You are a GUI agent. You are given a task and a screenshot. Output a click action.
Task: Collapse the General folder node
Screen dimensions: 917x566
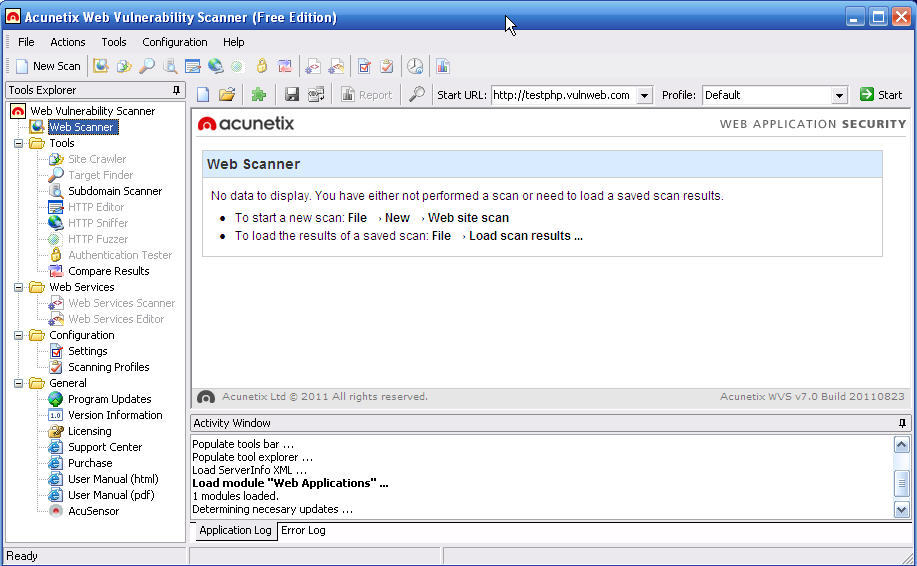point(19,383)
